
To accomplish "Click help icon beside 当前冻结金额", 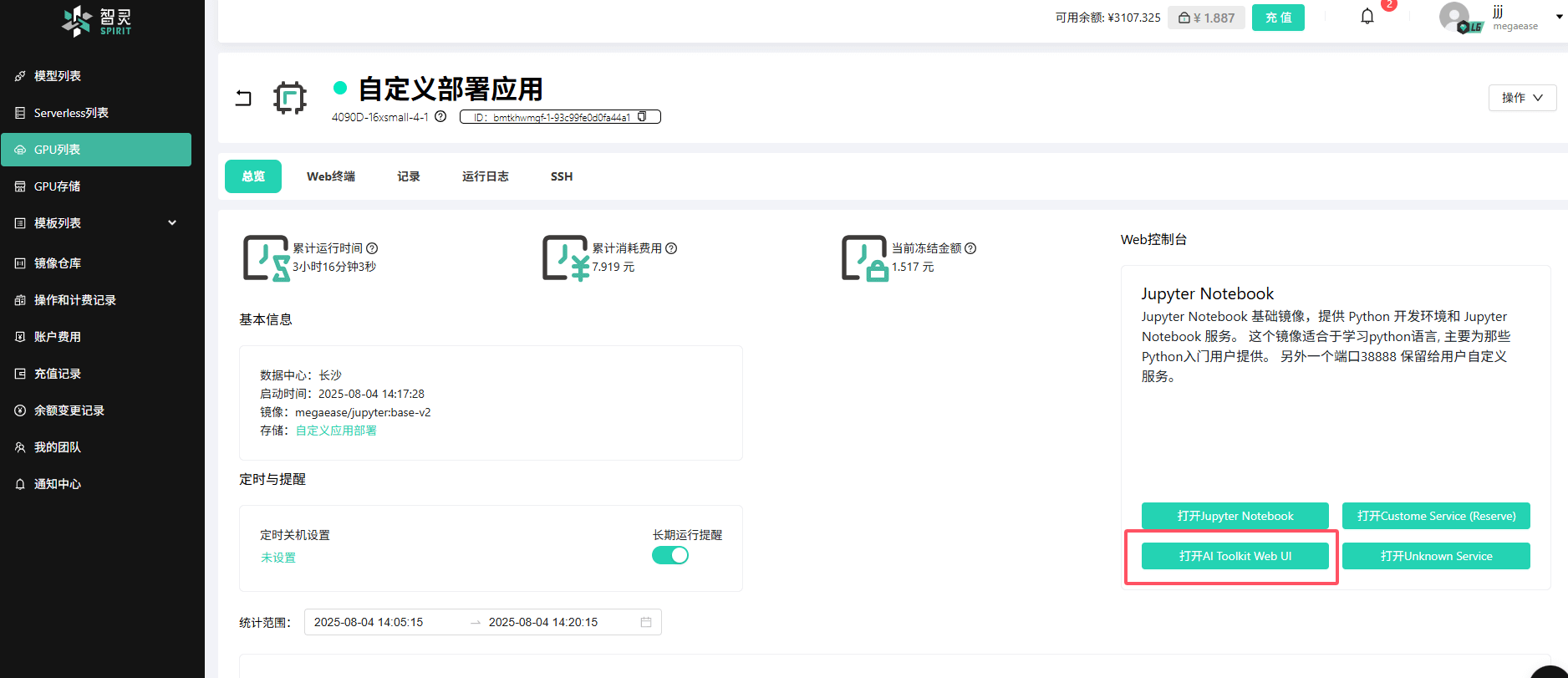I will (970, 248).
